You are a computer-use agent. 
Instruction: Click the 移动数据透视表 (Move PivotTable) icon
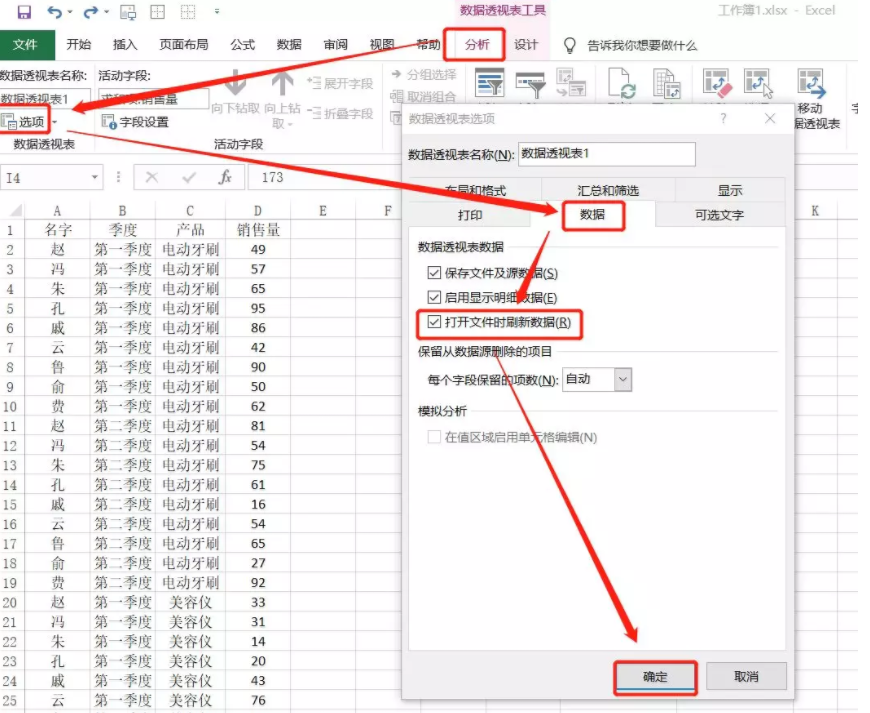tap(811, 83)
